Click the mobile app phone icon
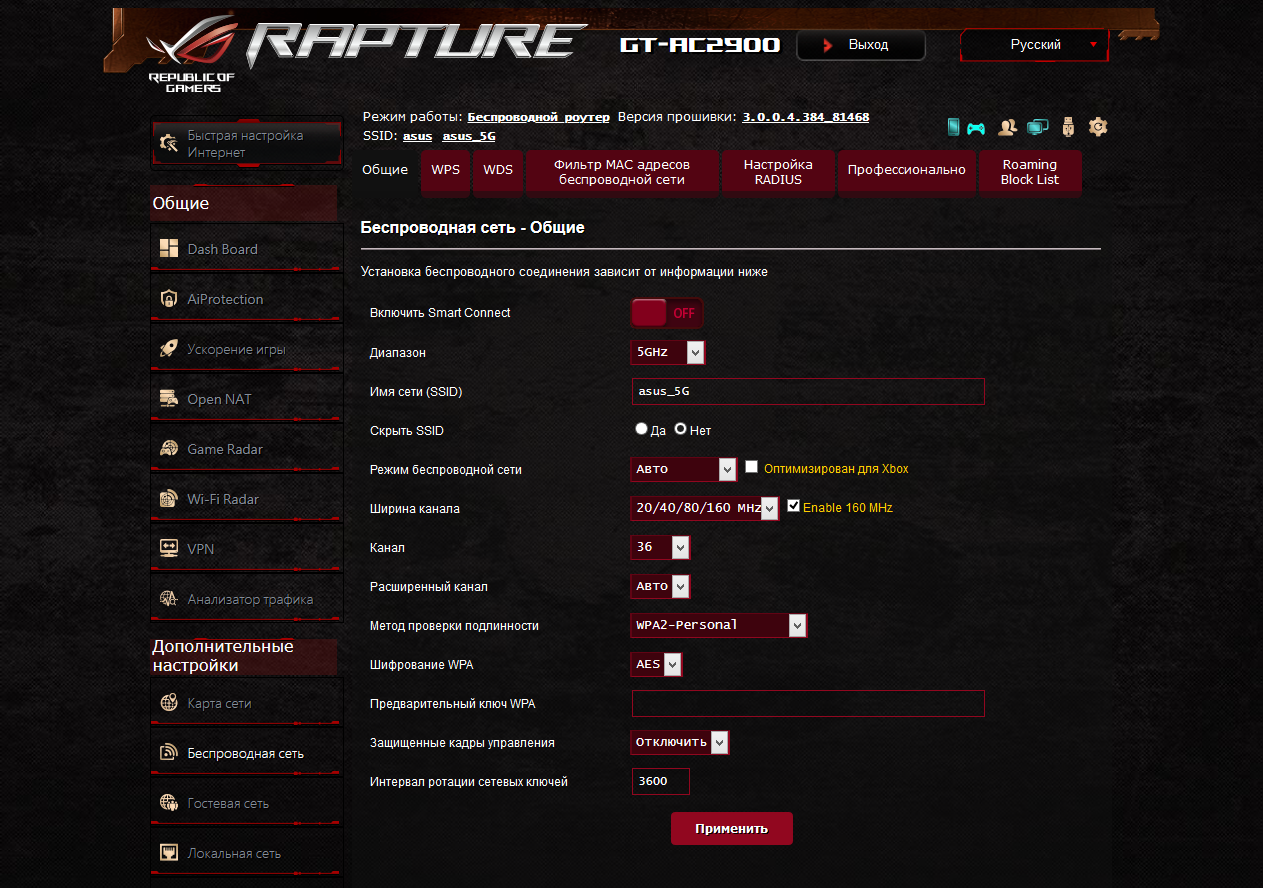Screen dimensions: 1263x888 point(953,127)
